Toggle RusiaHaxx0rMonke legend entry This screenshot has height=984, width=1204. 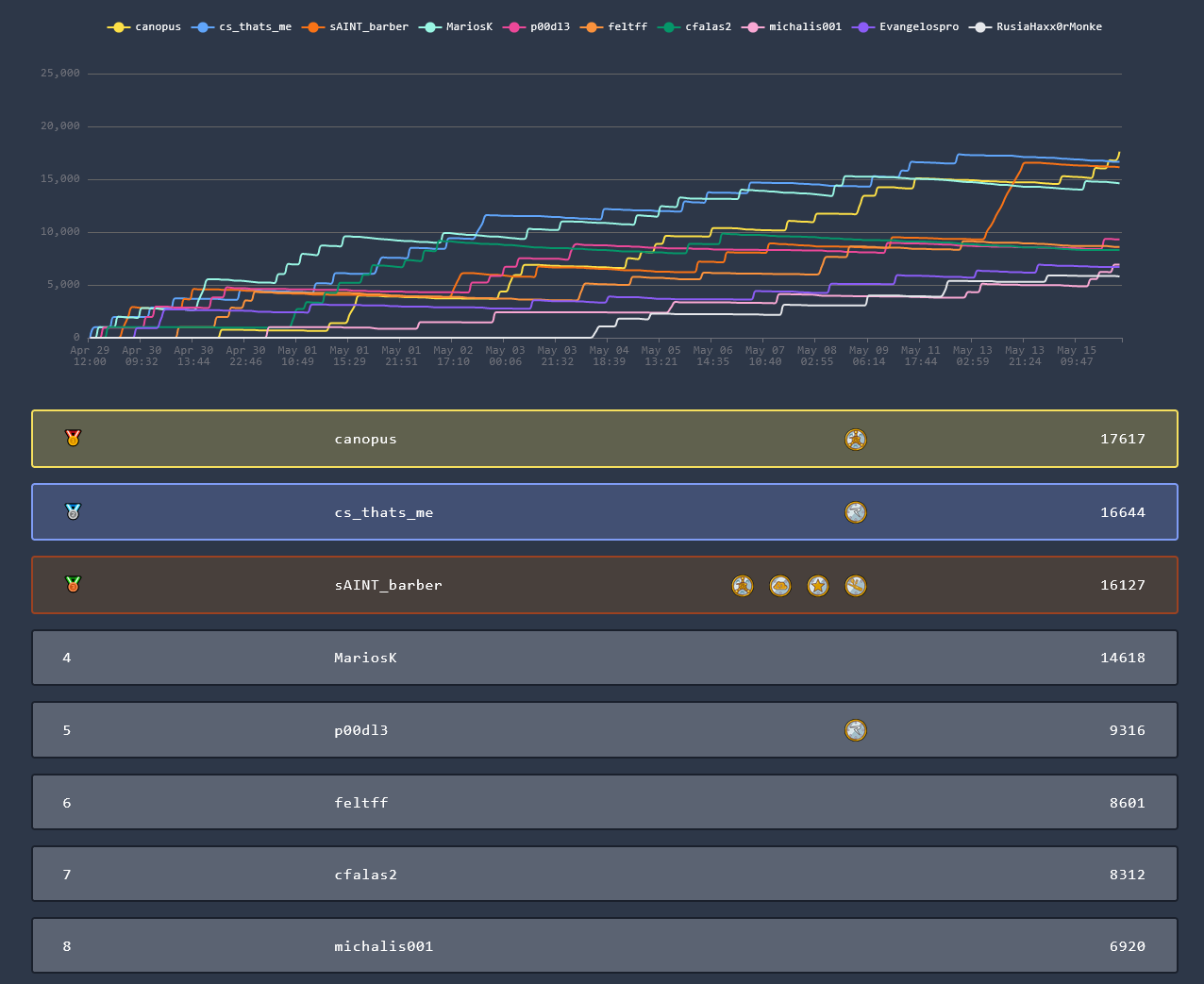(1038, 27)
